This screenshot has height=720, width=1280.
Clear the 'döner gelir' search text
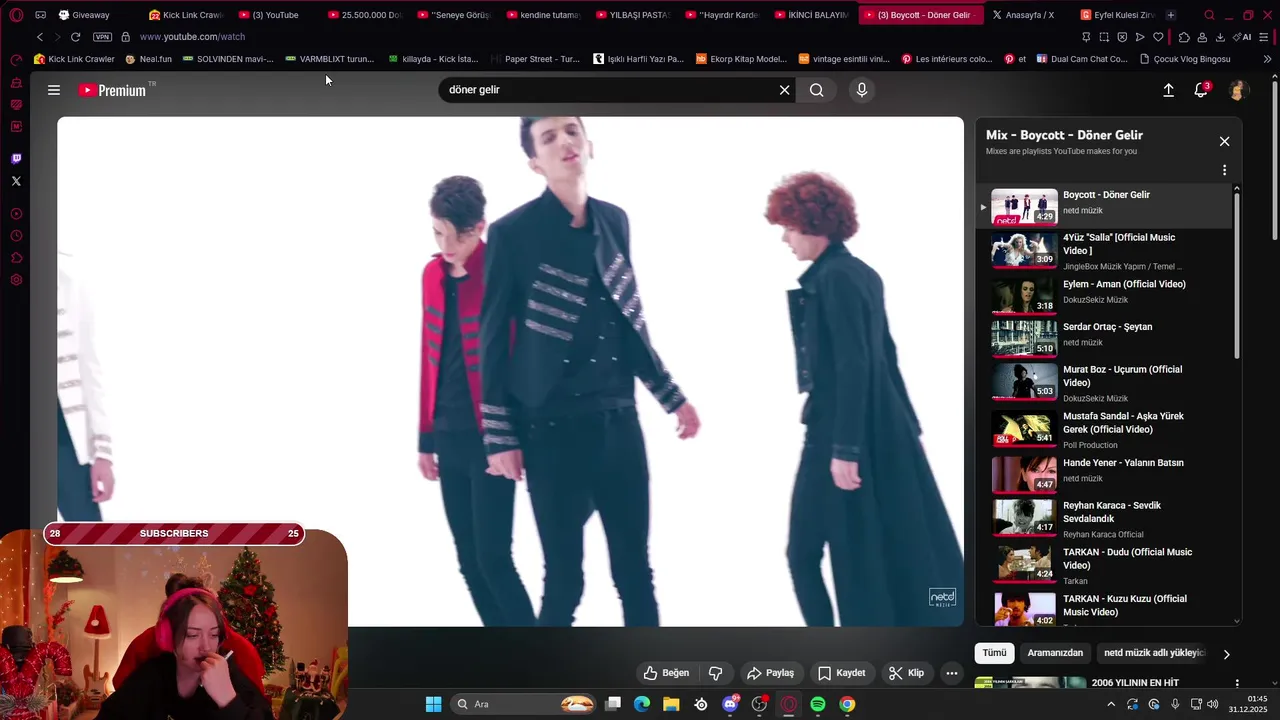coord(785,90)
